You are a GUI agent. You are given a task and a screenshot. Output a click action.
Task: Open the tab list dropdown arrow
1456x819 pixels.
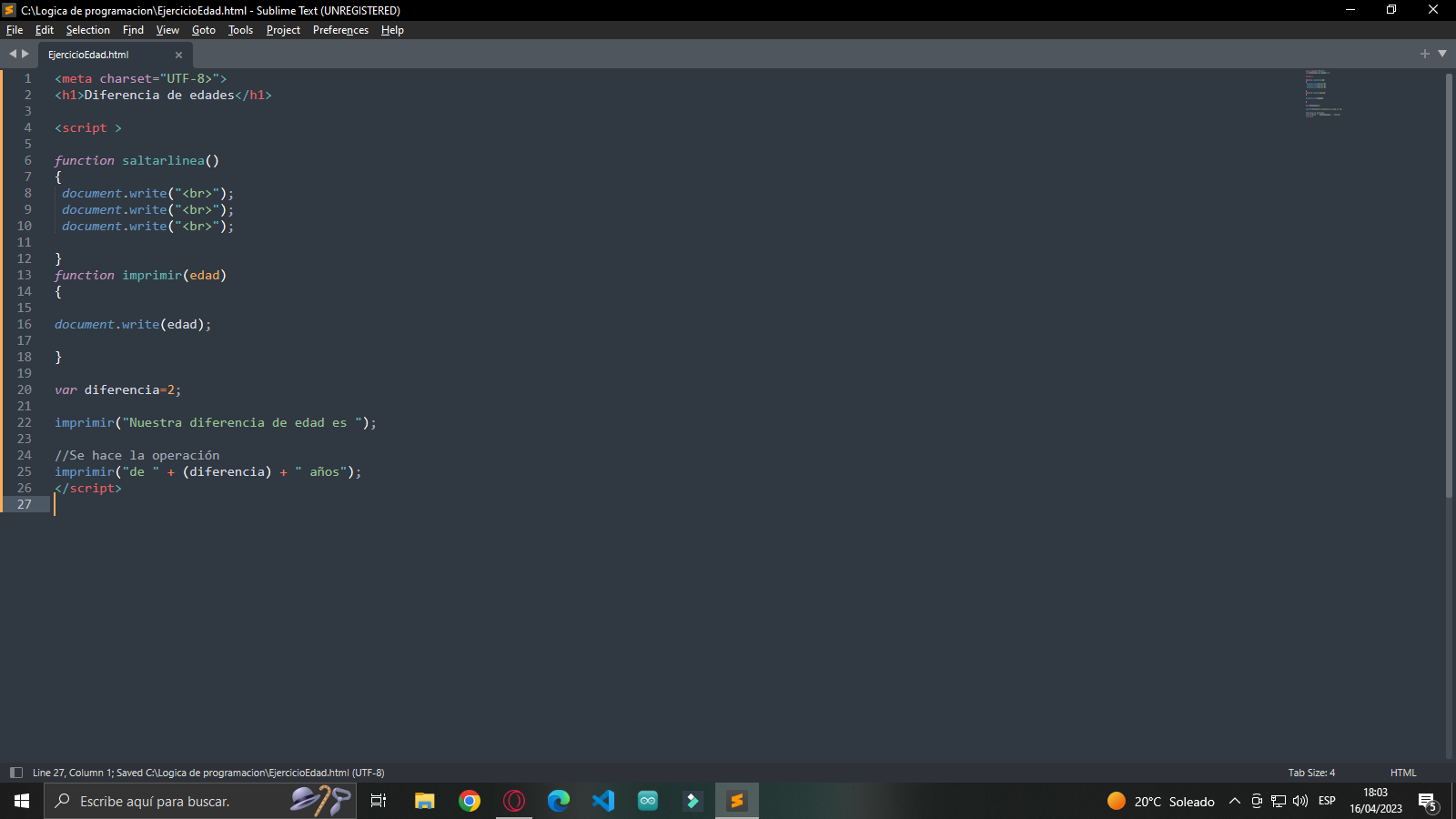1442,54
